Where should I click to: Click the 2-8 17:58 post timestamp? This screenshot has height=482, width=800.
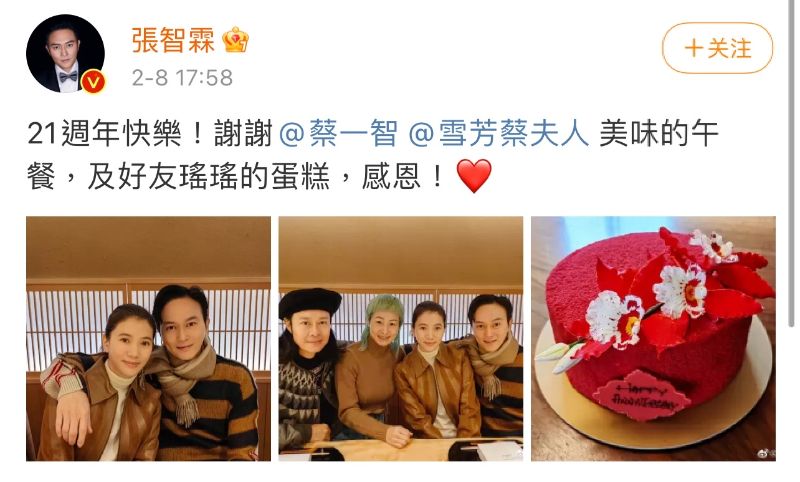182,78
